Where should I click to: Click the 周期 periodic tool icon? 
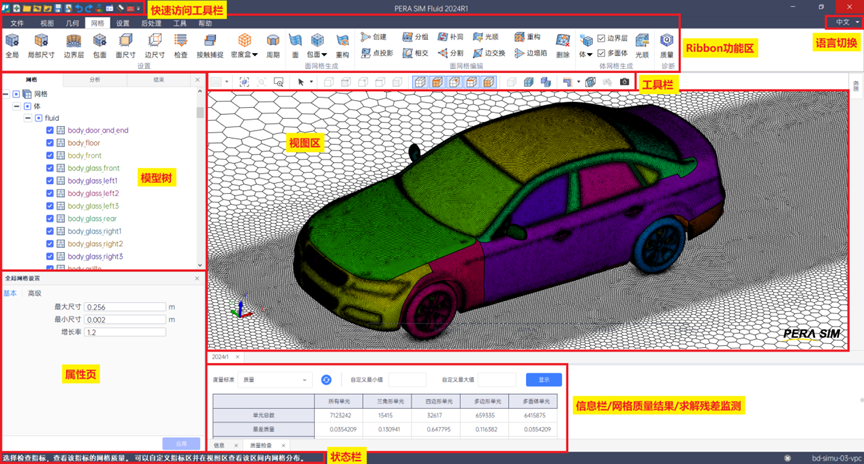[x=272, y=41]
